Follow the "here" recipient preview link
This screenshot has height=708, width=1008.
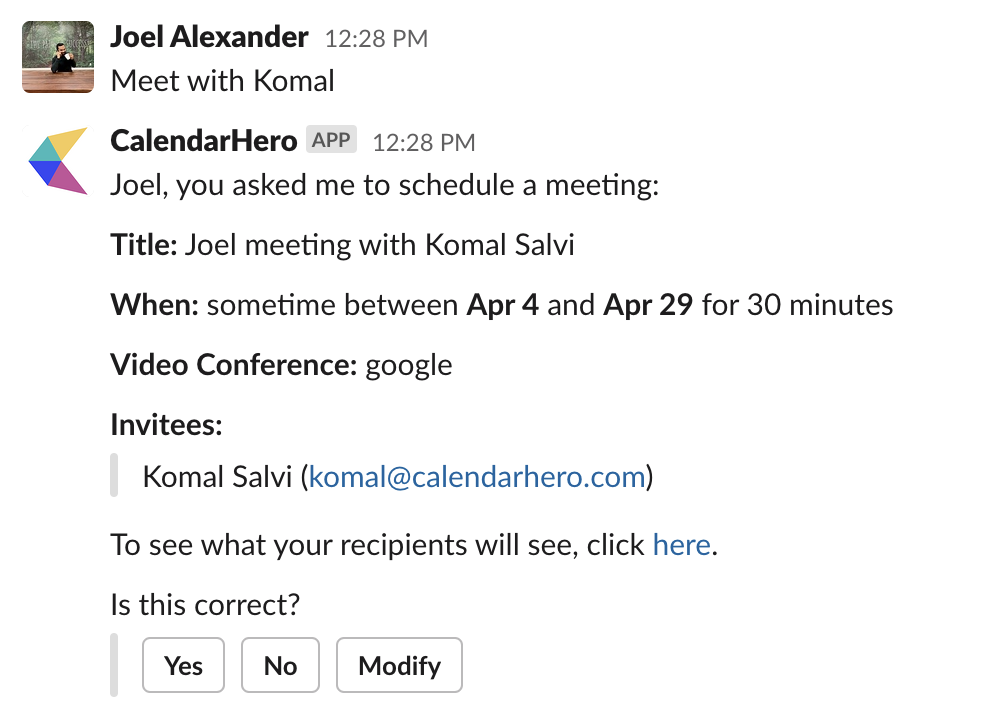pos(681,545)
